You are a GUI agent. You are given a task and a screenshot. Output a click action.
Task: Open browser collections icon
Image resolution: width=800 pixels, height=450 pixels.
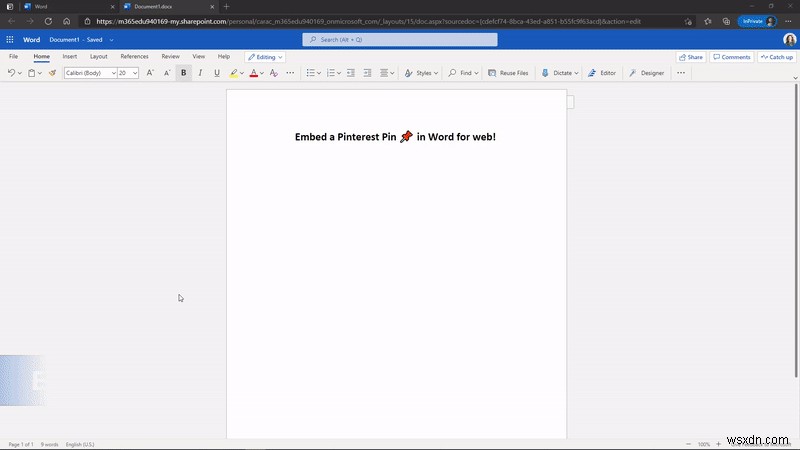pyautogui.click(x=726, y=21)
